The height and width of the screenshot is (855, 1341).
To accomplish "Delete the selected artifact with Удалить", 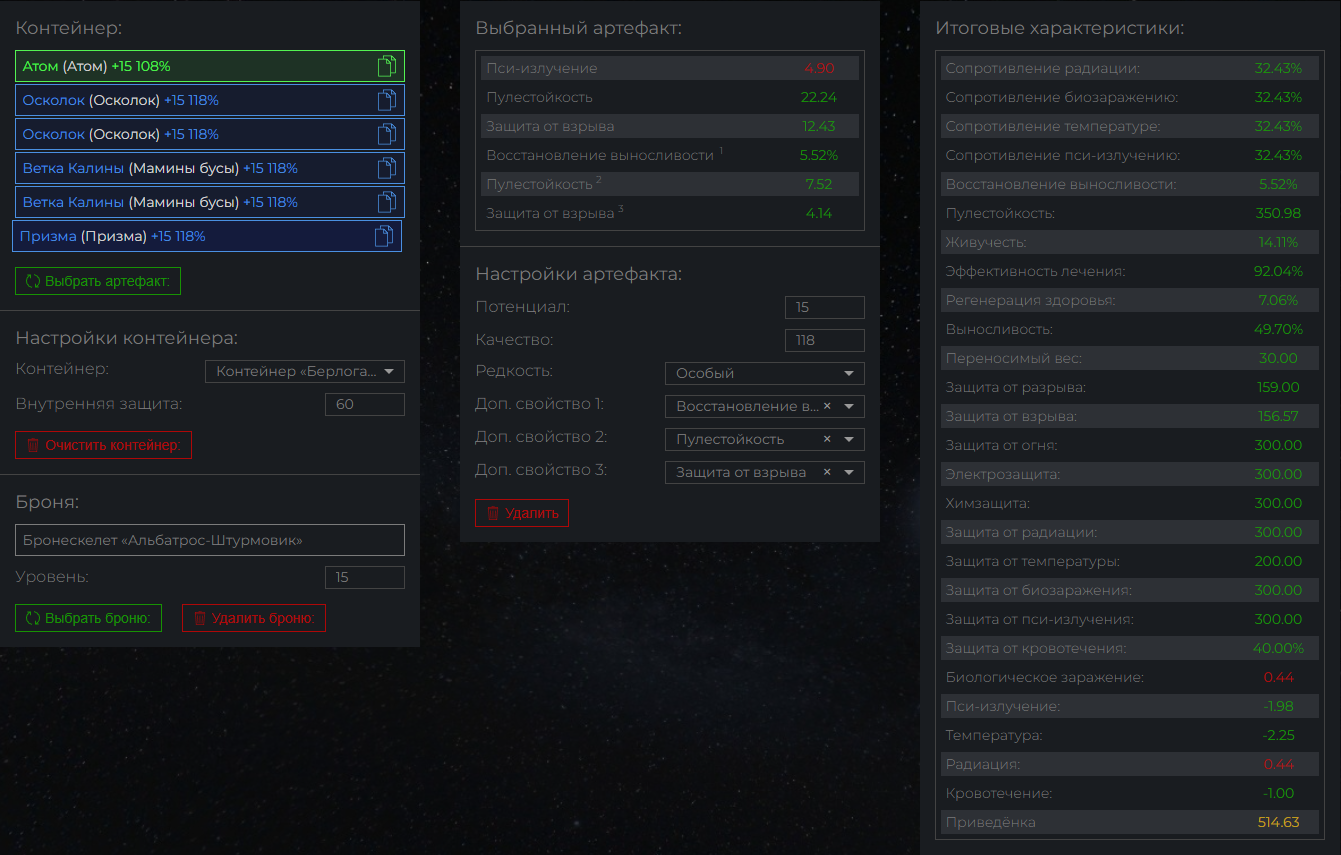I will (x=522, y=513).
